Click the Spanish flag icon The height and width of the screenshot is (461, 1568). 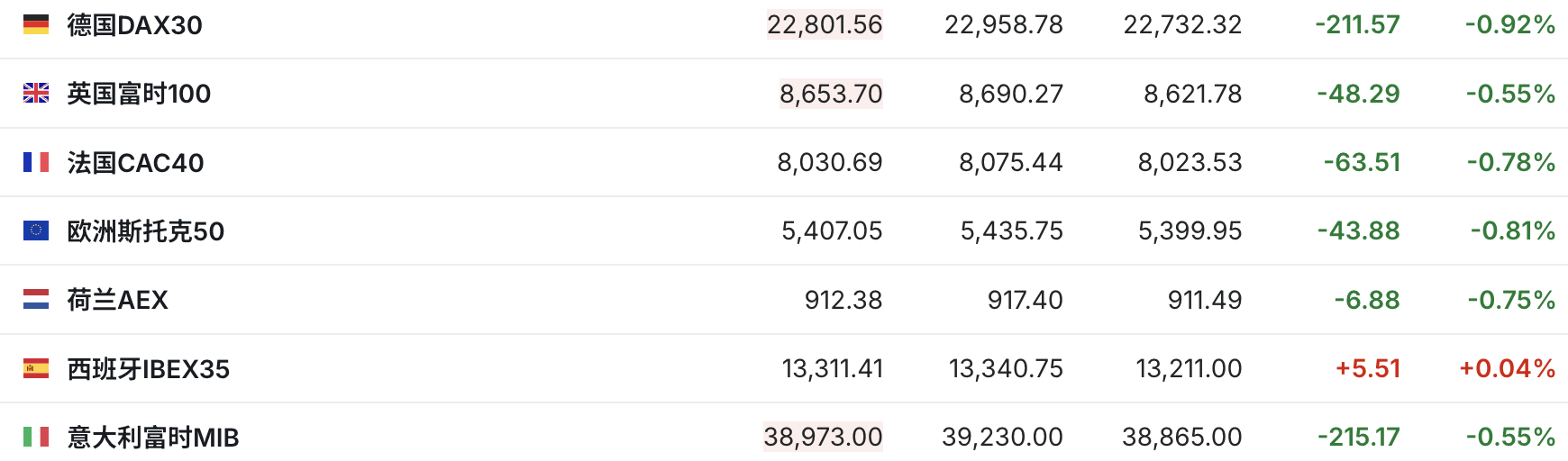pyautogui.click(x=36, y=368)
